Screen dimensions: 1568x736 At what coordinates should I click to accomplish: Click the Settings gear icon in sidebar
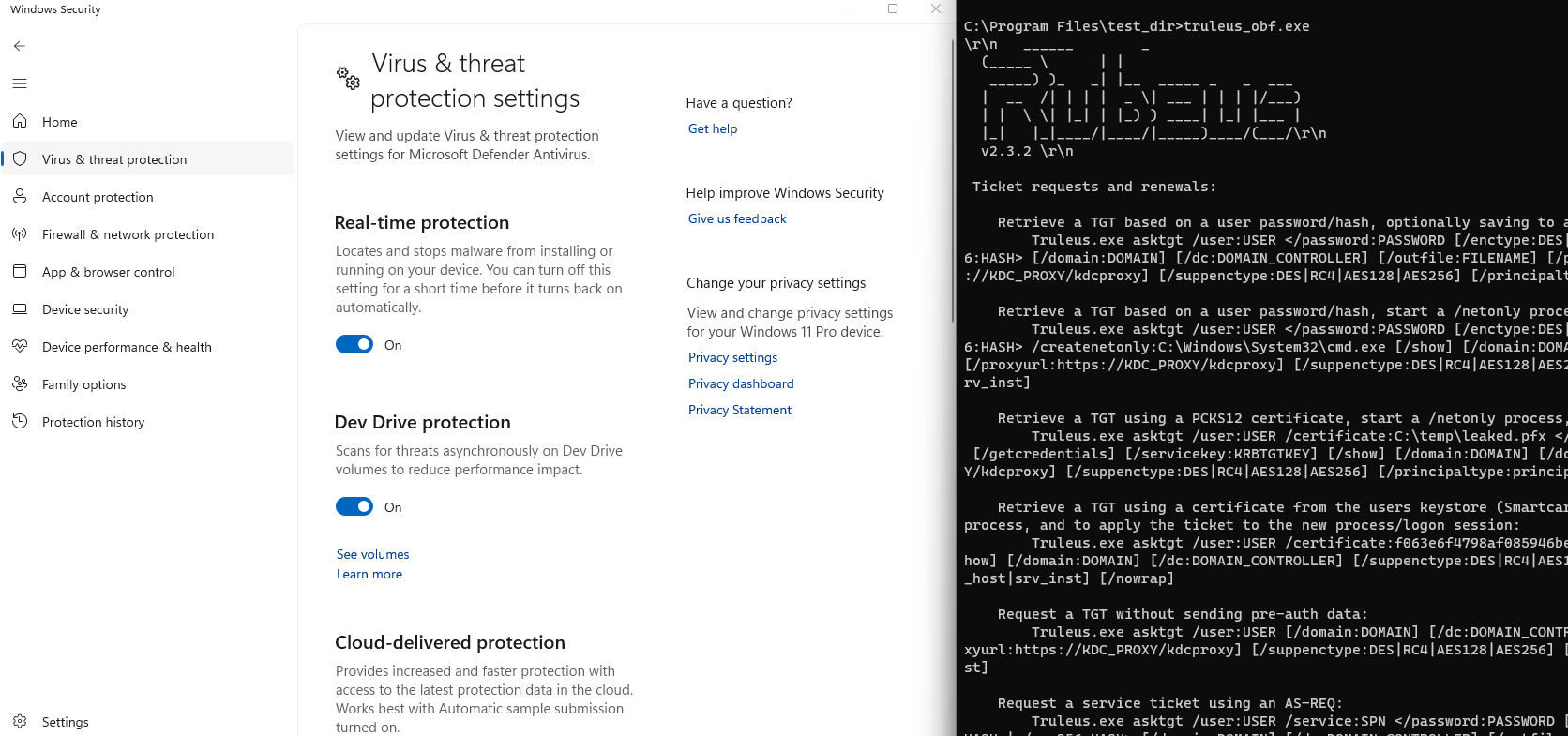click(x=20, y=721)
